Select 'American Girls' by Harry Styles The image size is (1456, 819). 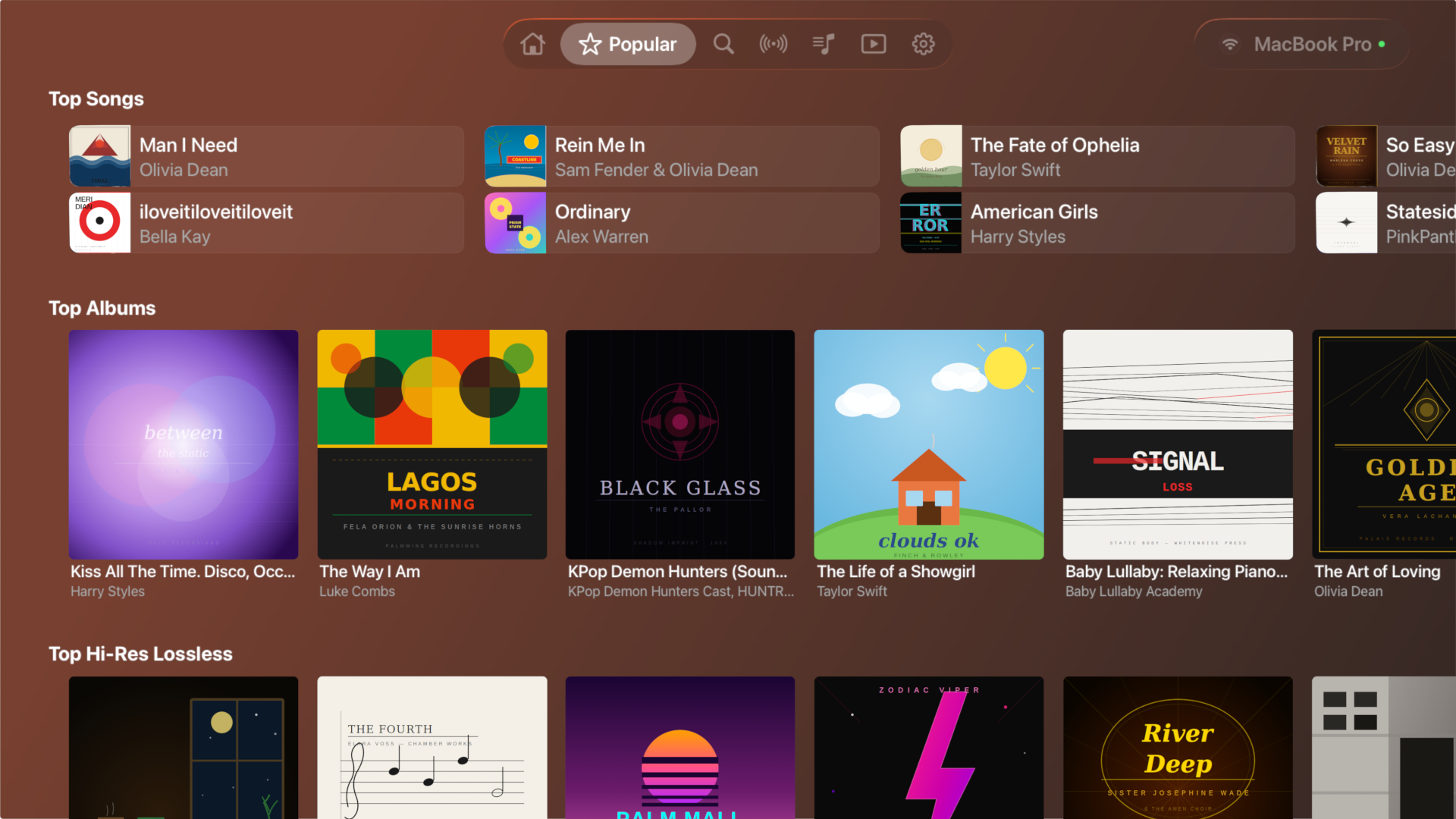pyautogui.click(x=1097, y=222)
